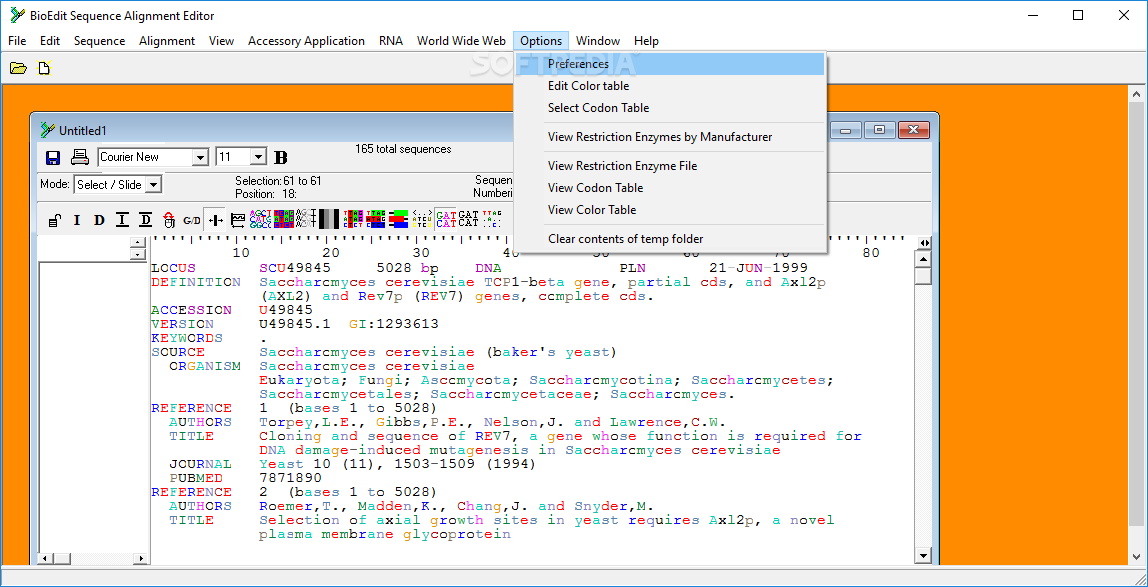Toggle bold font with the B button
The image size is (1148, 587).
coord(280,157)
